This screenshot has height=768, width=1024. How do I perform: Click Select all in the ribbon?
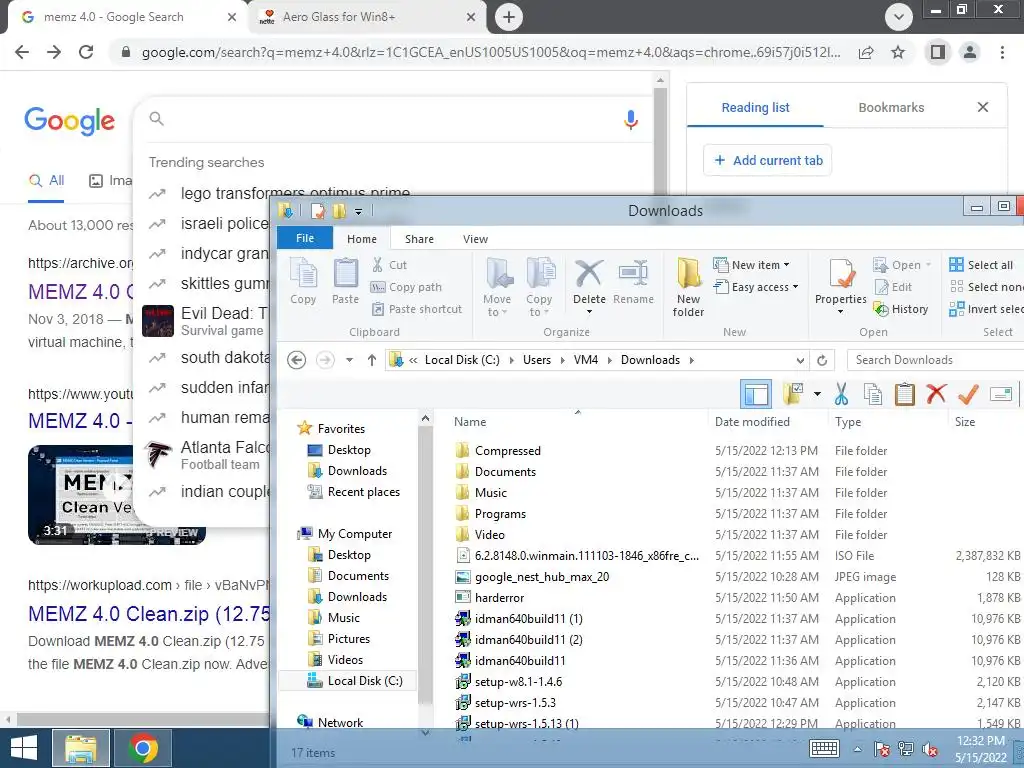(x=982, y=264)
